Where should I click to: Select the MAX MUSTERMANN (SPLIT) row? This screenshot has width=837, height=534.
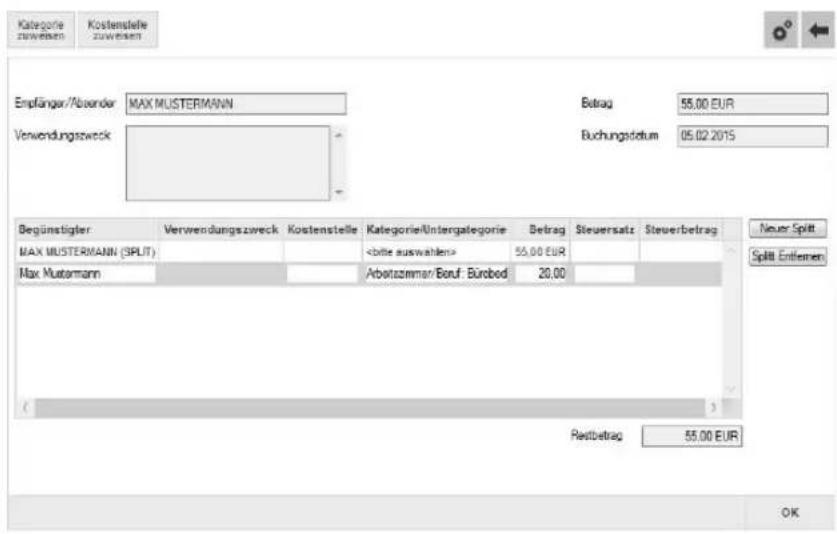[x=369, y=252]
